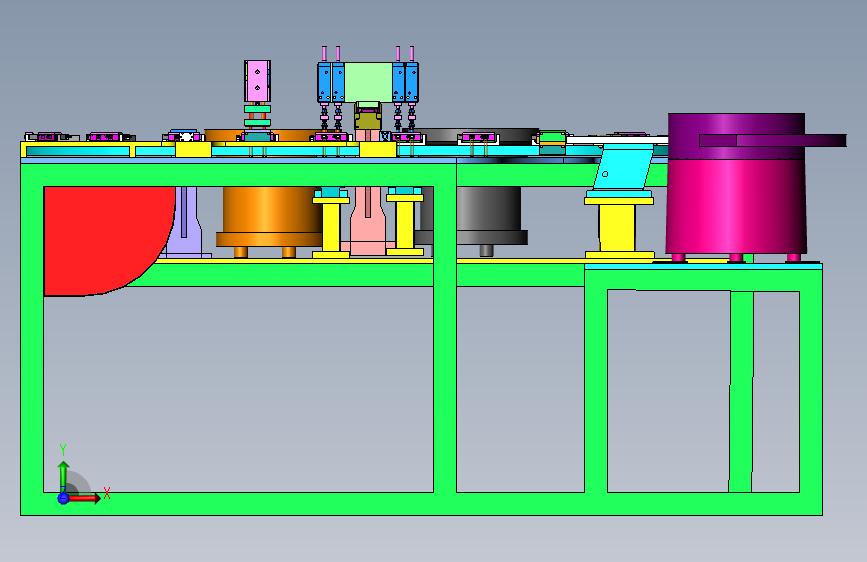Select the purple vibratory bowl top
This screenshot has width=867, height=562.
point(735,136)
